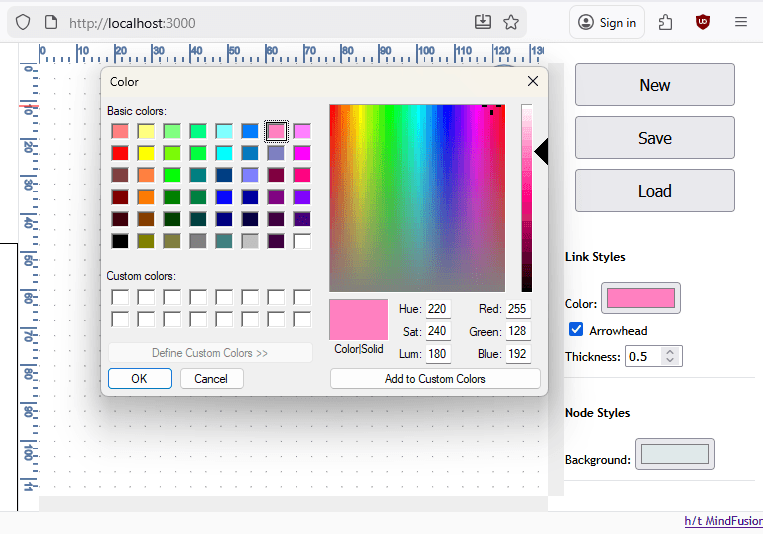Select the pure blue basic color swatch
Viewport: 763px width, 534px height.
coord(224,197)
